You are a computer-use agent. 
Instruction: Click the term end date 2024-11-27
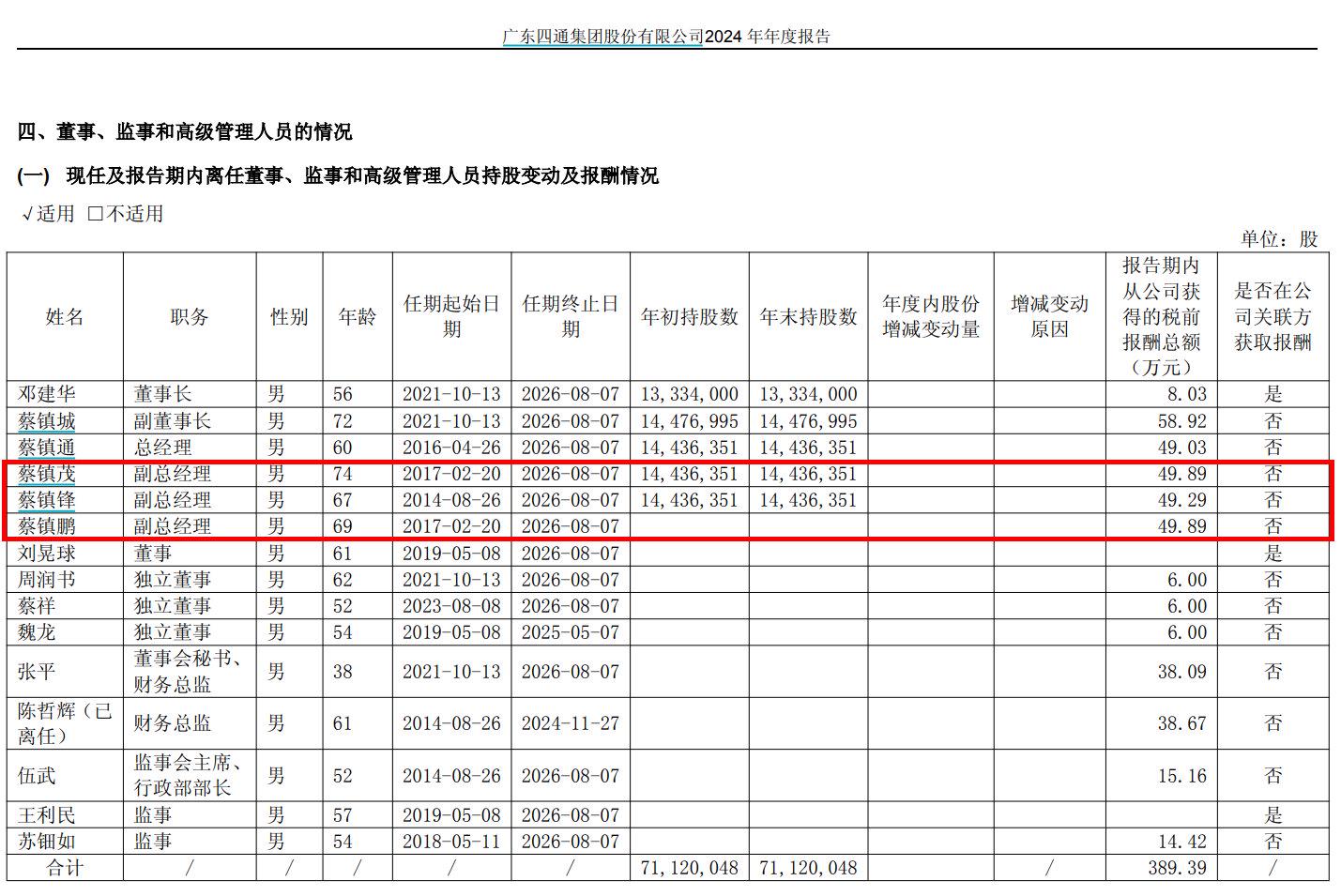(571, 723)
